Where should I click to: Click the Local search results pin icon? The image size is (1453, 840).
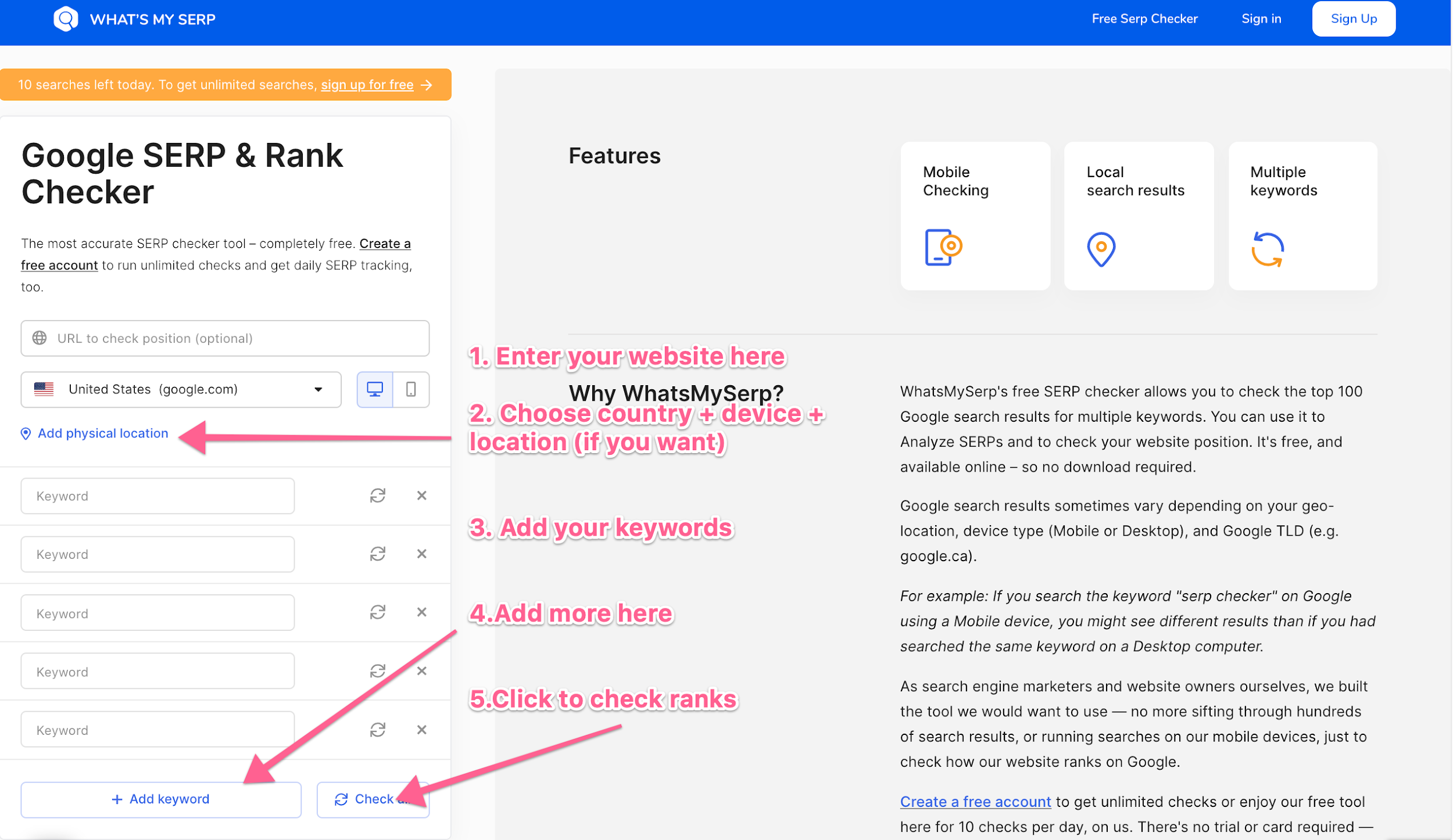click(x=1101, y=250)
